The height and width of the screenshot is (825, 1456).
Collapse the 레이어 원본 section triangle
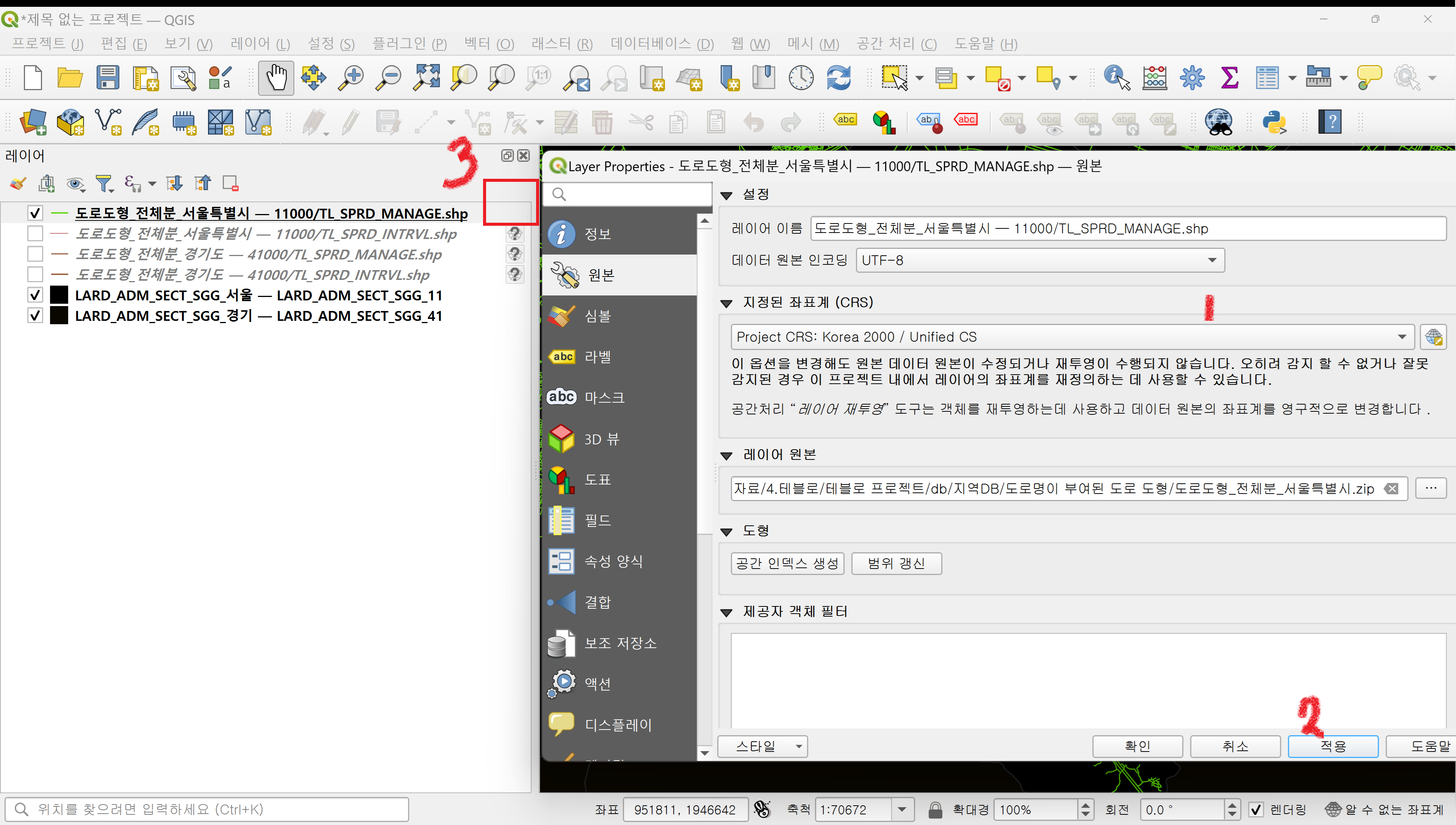(726, 456)
